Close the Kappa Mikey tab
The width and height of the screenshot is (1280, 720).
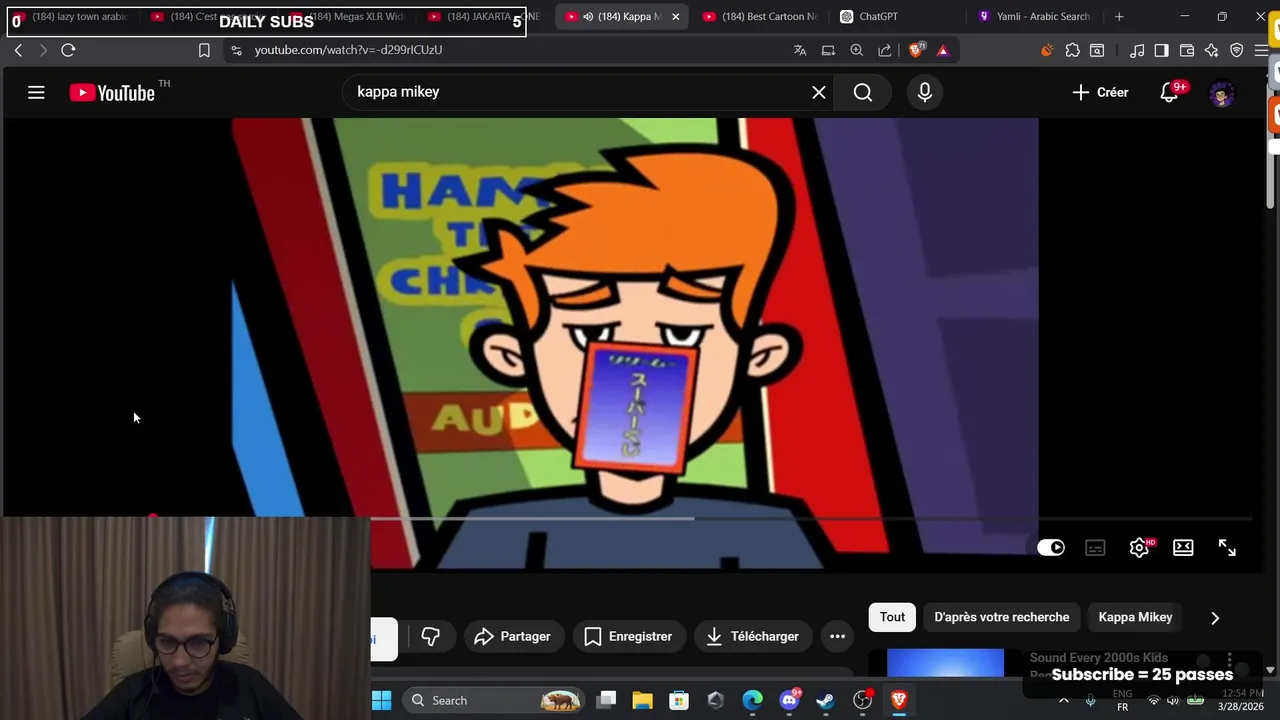click(x=676, y=17)
